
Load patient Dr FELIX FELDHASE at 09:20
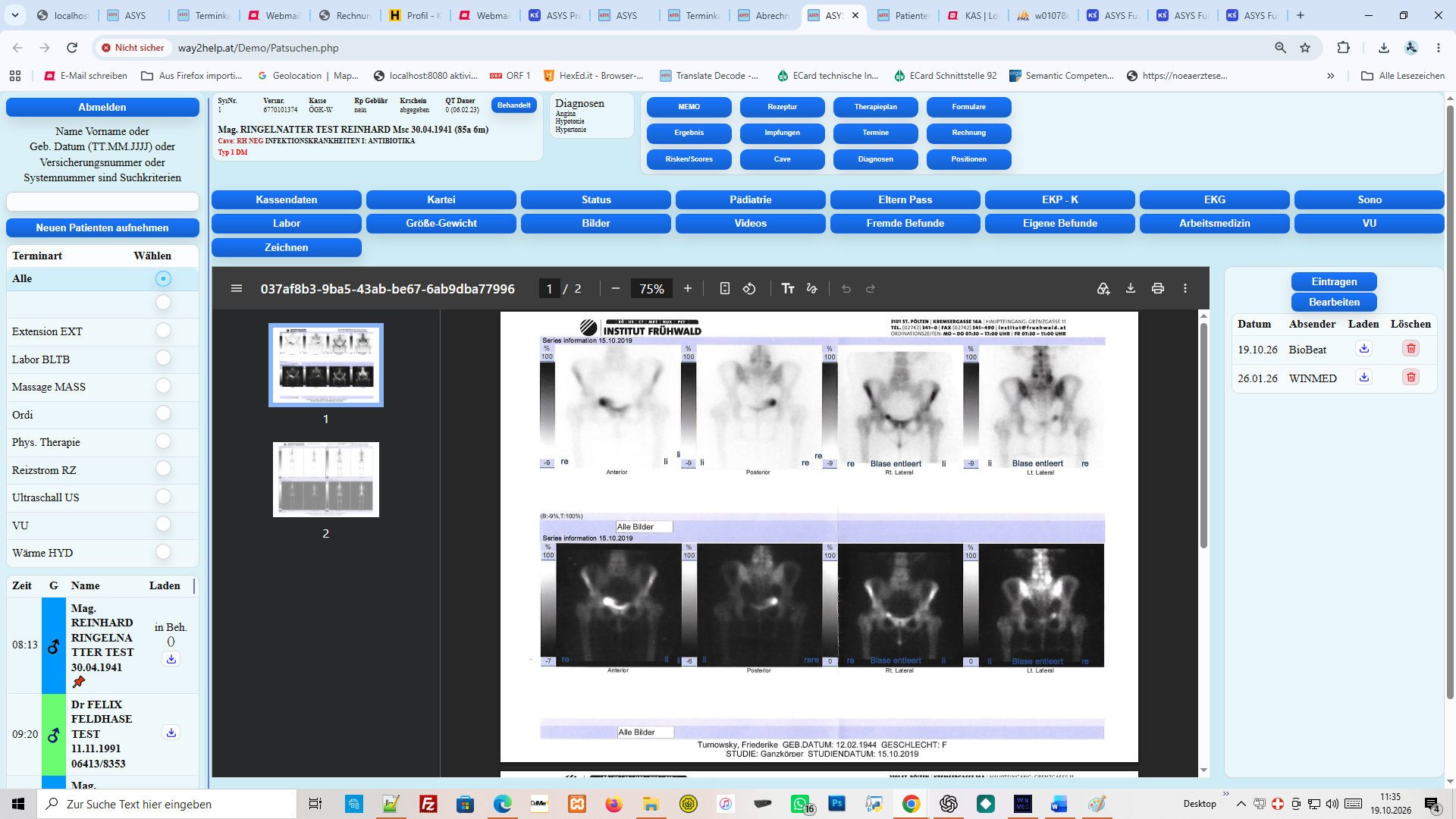point(171,733)
